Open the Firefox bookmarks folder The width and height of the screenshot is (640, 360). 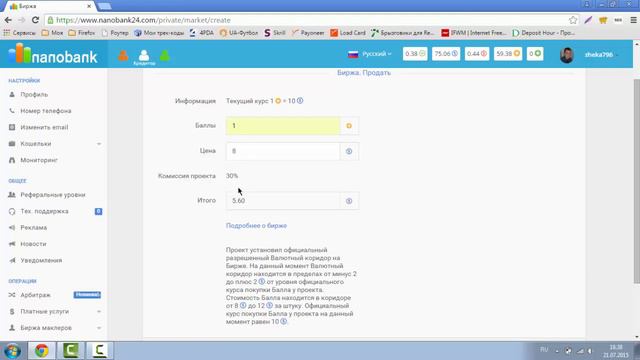[82, 33]
